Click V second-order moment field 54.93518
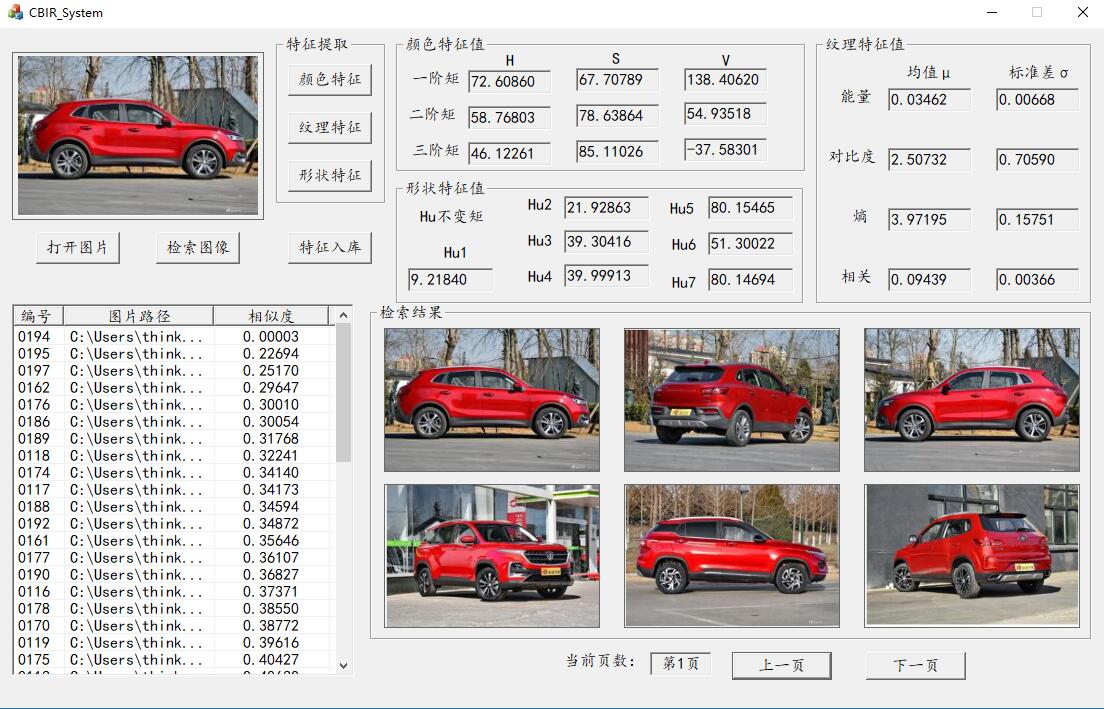 pos(725,113)
